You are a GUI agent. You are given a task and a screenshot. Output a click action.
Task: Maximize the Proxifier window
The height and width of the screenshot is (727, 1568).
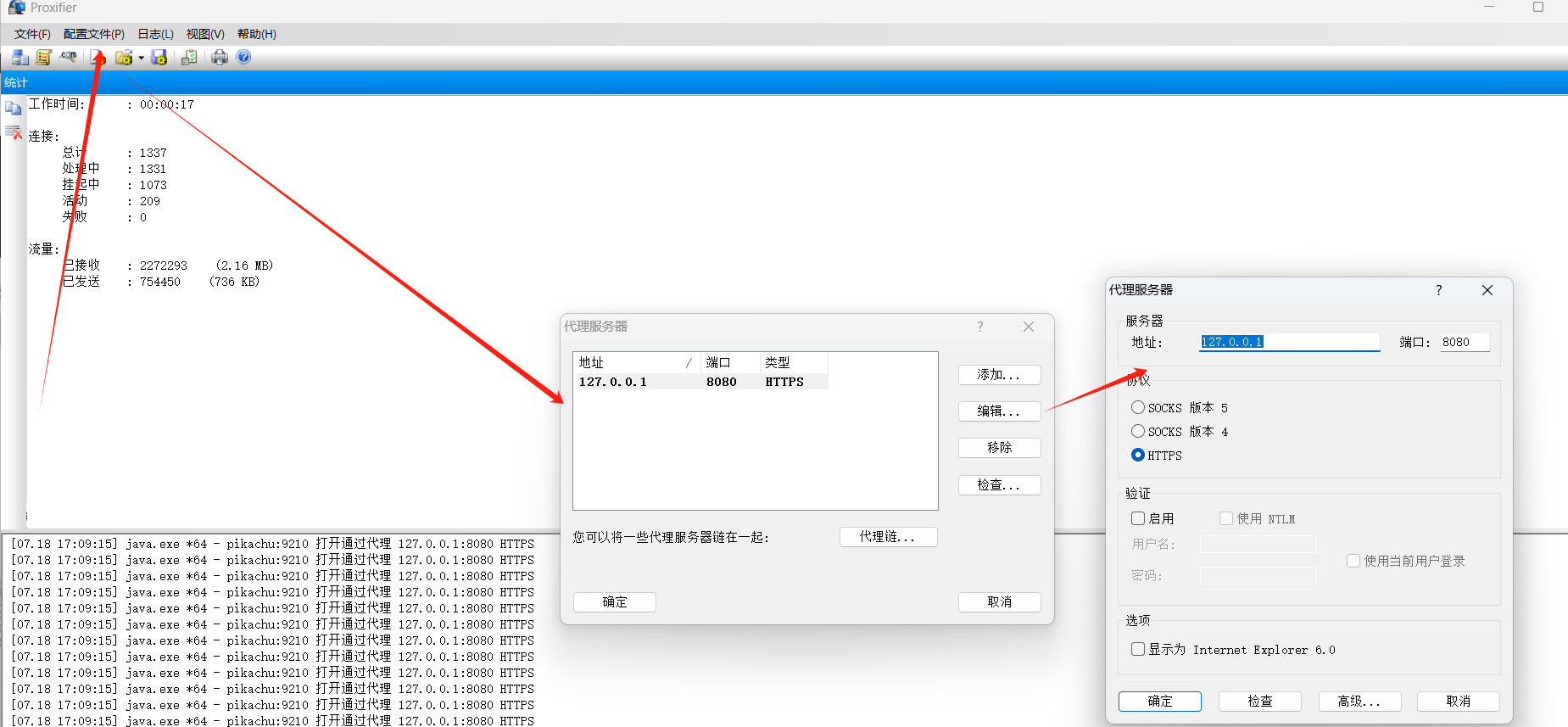coord(1538,7)
